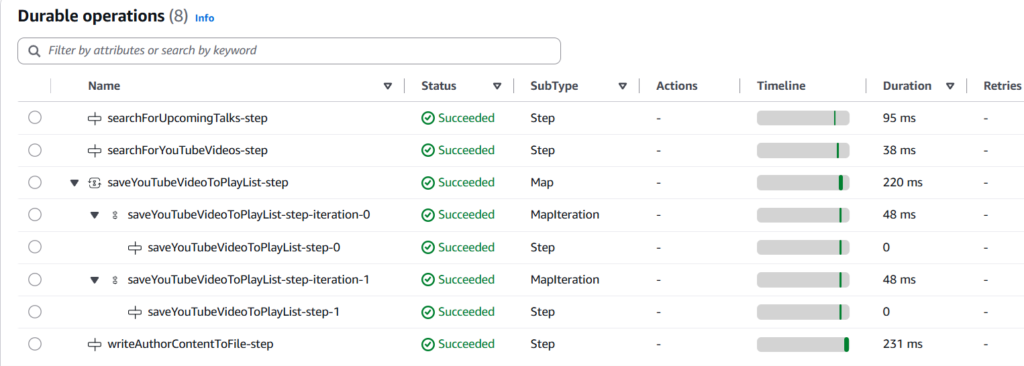Image resolution: width=1024 pixels, height=366 pixels.
Task: Focus the filter by attributes search field
Action: click(x=289, y=50)
